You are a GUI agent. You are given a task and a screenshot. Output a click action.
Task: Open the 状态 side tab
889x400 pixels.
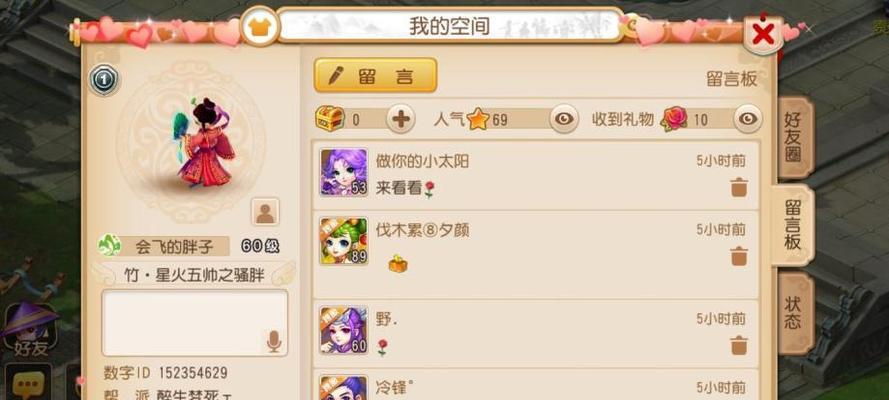point(793,312)
